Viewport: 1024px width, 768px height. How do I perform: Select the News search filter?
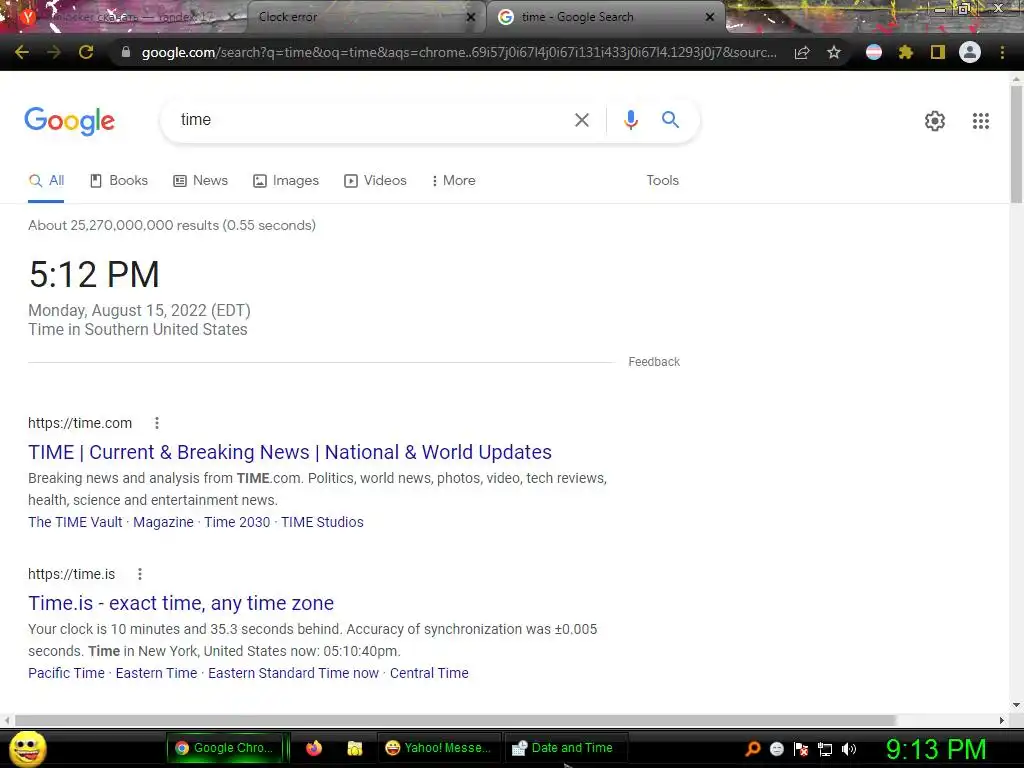tap(200, 180)
